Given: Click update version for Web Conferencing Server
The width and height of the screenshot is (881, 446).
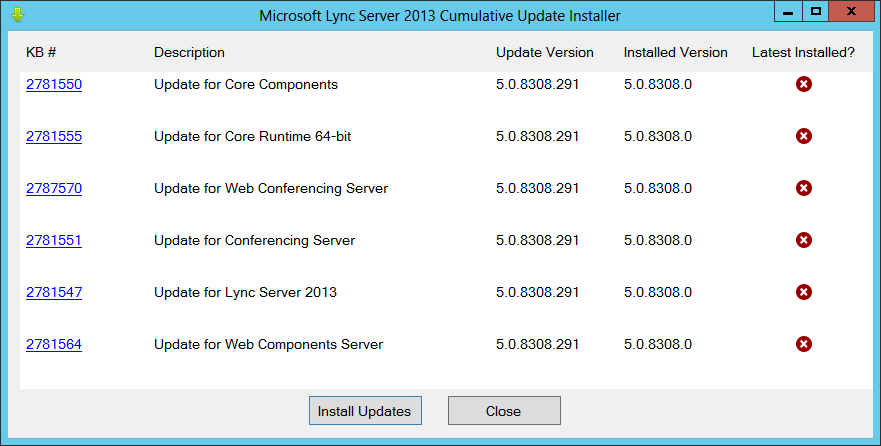Looking at the screenshot, I should [537, 188].
